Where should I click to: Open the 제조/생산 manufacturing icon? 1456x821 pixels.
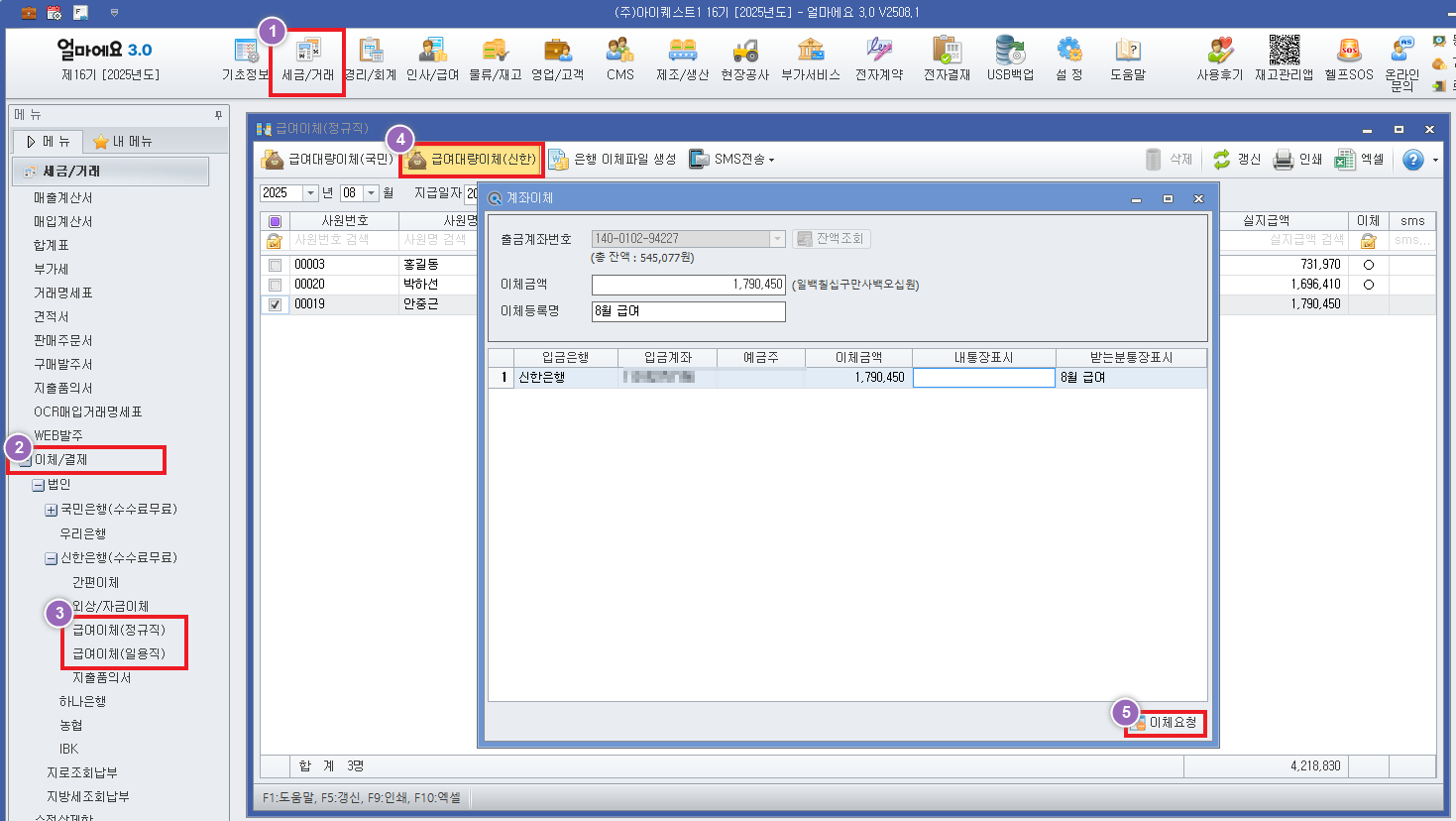tap(682, 59)
